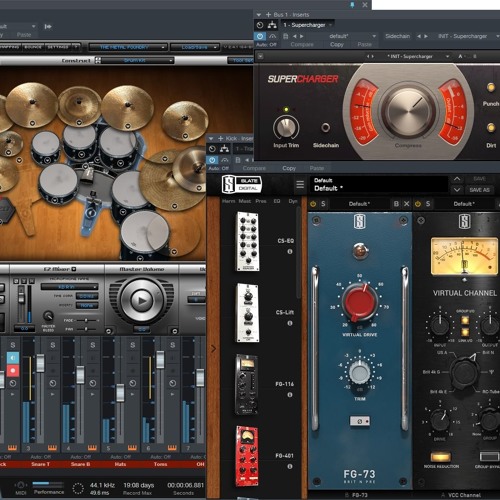Click the Input Trim knob on Supercharger
The height and width of the screenshot is (500, 500).
286,127
